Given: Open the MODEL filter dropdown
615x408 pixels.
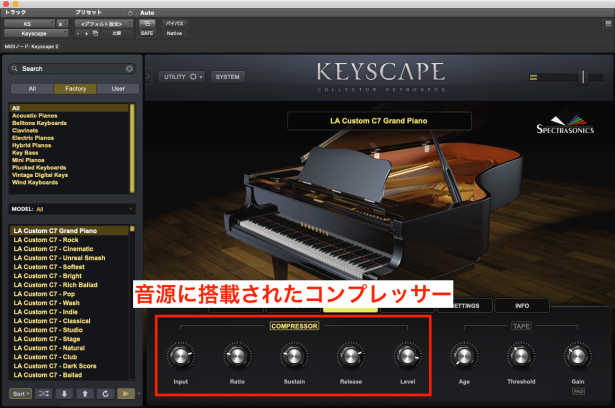Looking at the screenshot, I should click(x=72, y=209).
